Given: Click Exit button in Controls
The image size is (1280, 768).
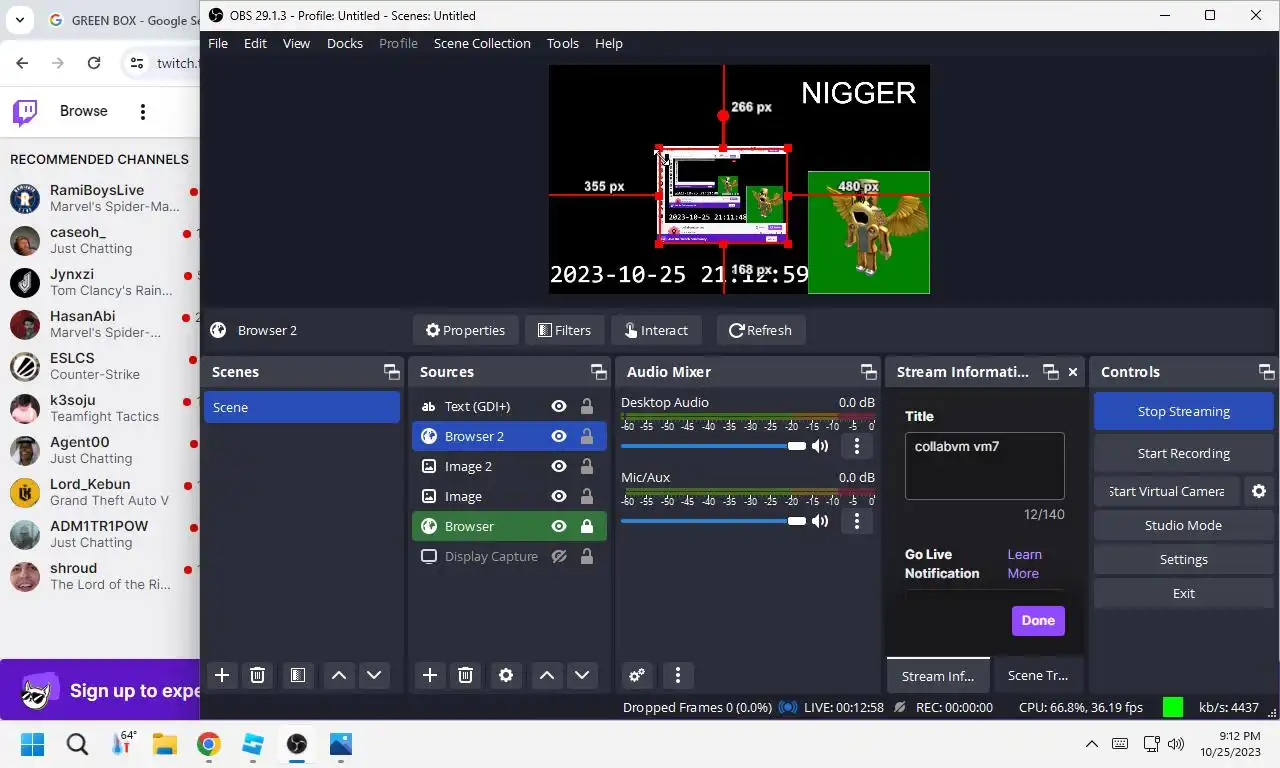Looking at the screenshot, I should coord(1184,593).
